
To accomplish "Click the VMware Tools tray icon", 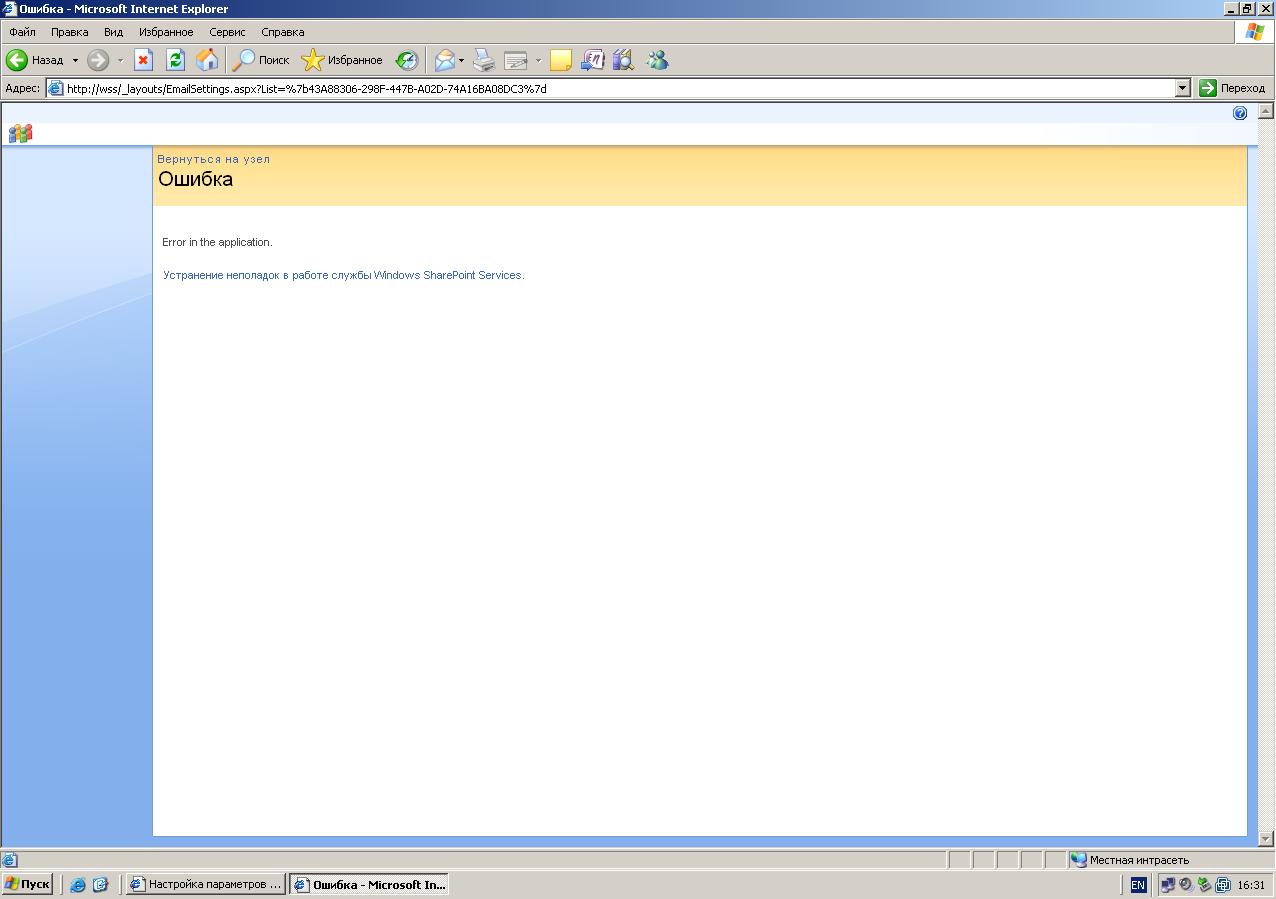I will pos(1223,884).
